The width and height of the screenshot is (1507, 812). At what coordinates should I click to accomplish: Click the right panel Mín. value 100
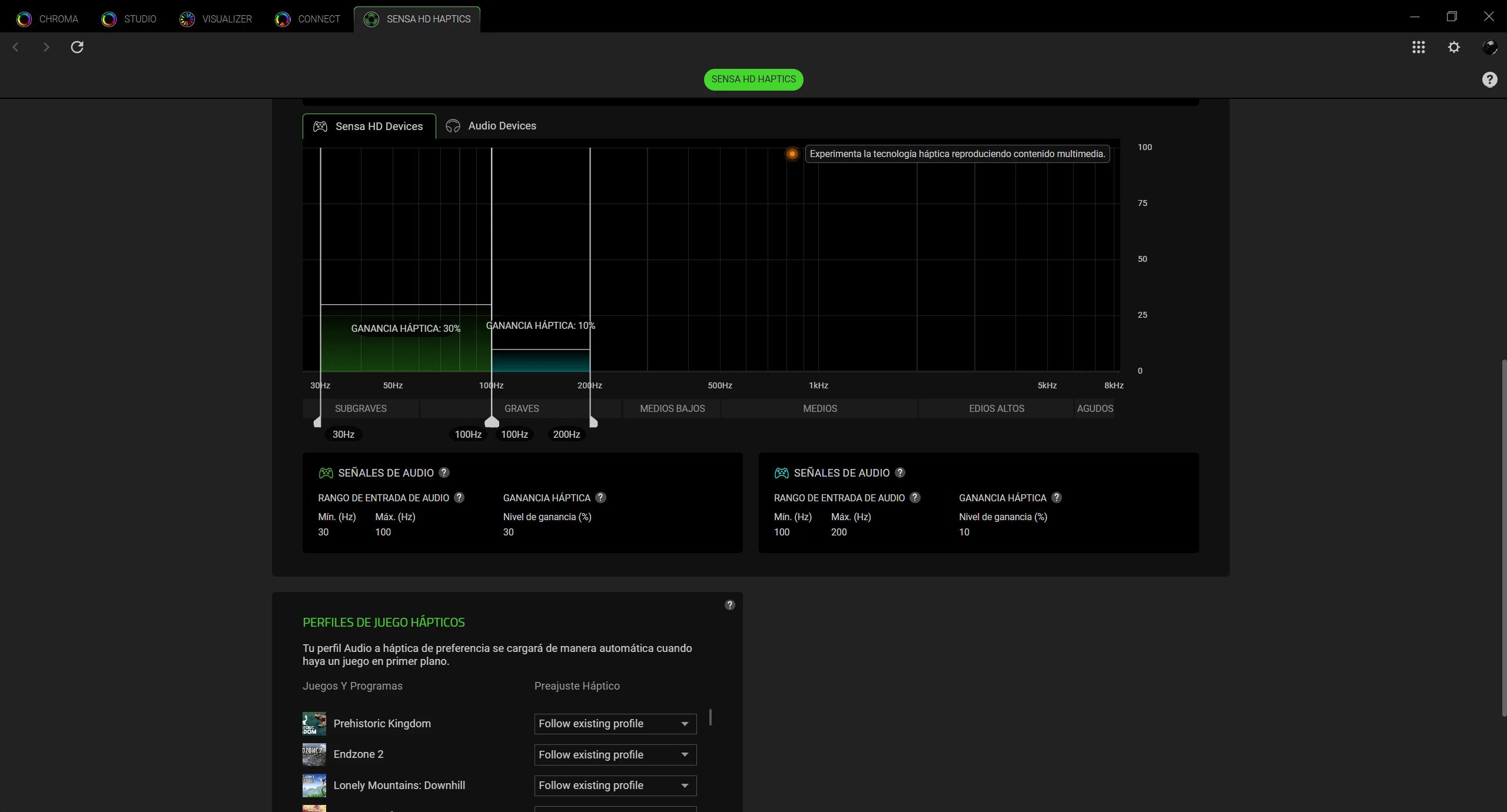[x=782, y=532]
